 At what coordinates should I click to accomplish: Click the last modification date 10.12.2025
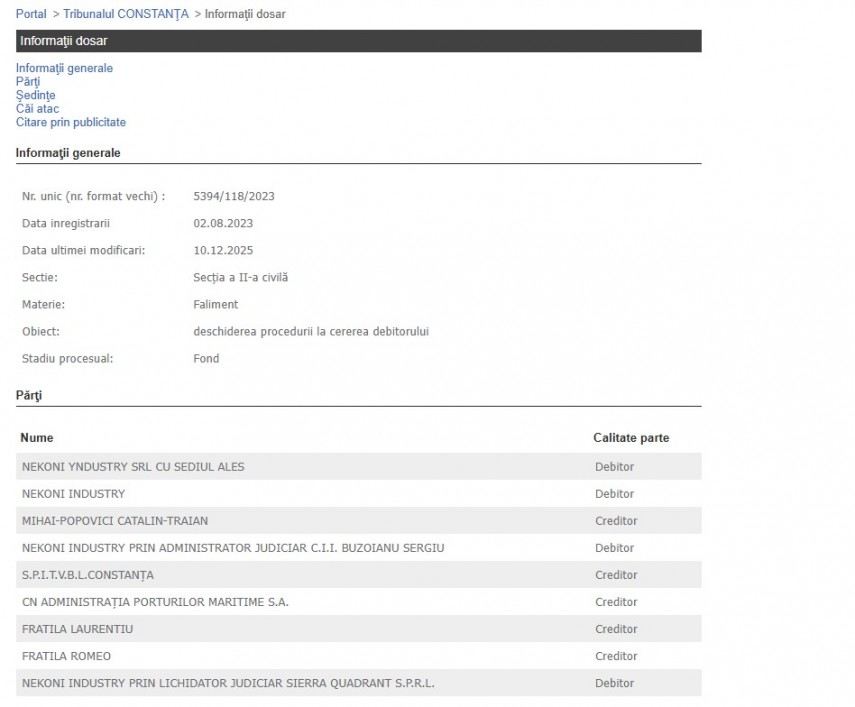tap(222, 250)
